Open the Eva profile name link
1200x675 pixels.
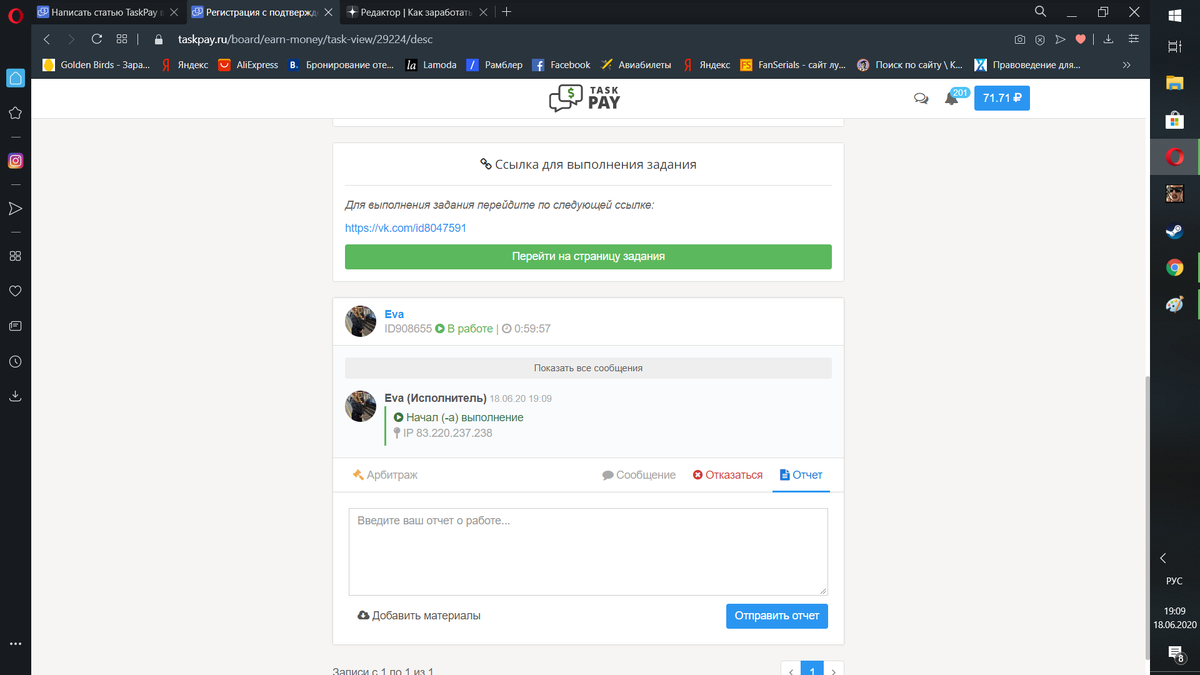tap(394, 314)
